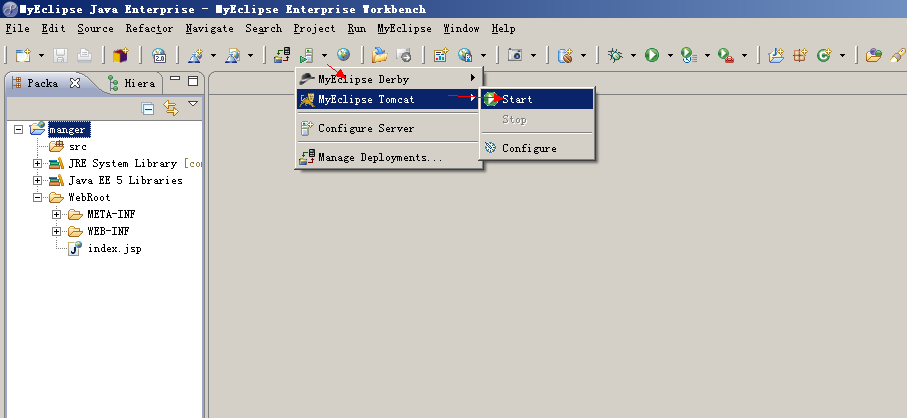This screenshot has height=418, width=907.
Task: Click the Profile run with clock icon
Action: pyautogui.click(x=689, y=56)
